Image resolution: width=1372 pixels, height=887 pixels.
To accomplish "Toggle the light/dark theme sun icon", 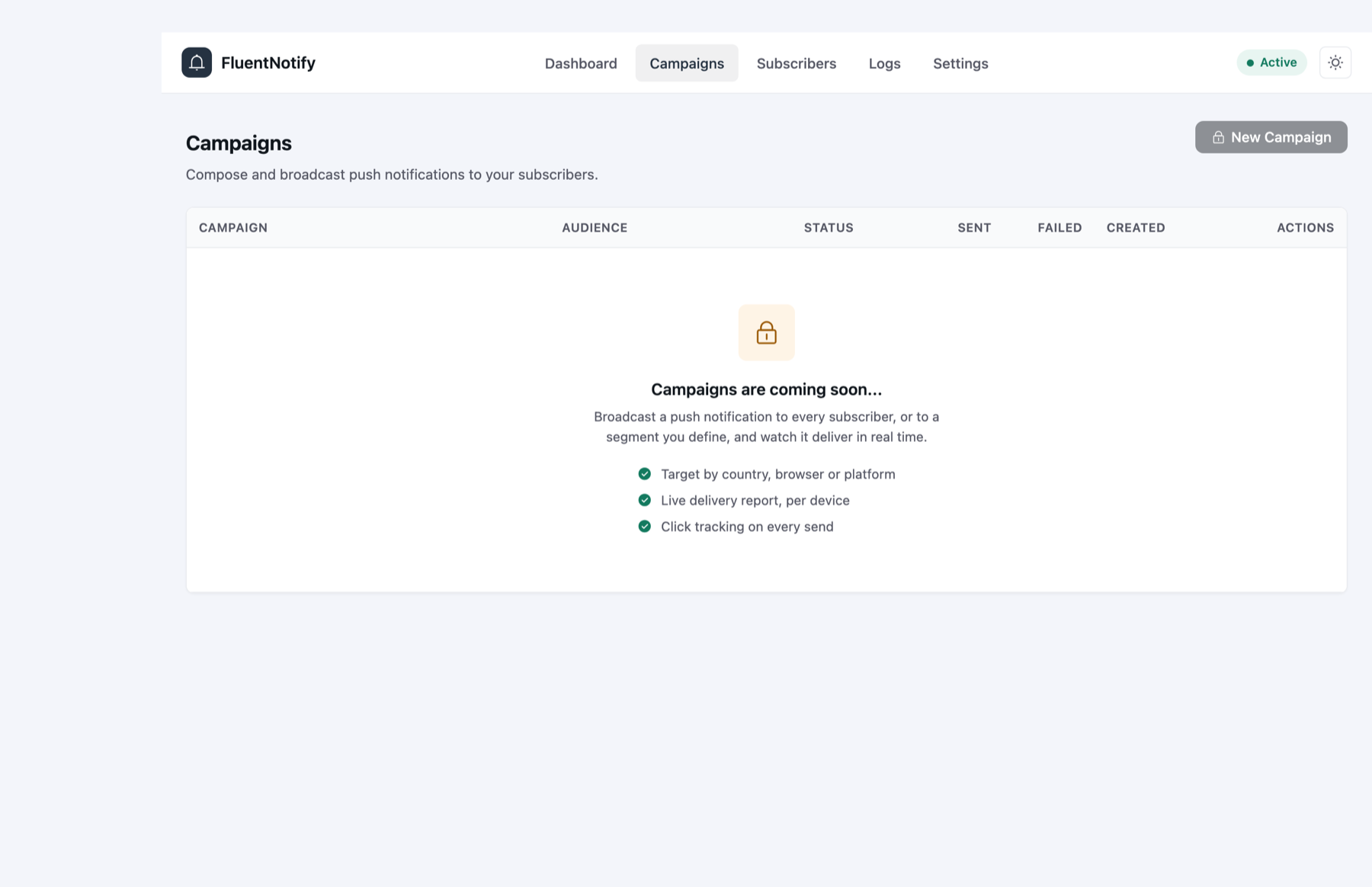I will 1335,62.
